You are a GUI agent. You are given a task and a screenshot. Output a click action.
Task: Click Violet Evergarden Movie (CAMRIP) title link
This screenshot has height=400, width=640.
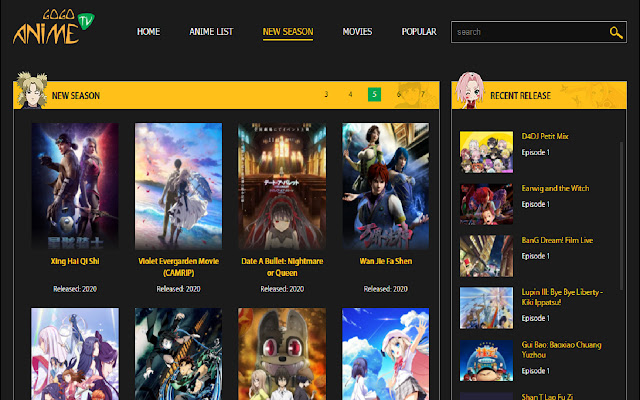pos(178,267)
